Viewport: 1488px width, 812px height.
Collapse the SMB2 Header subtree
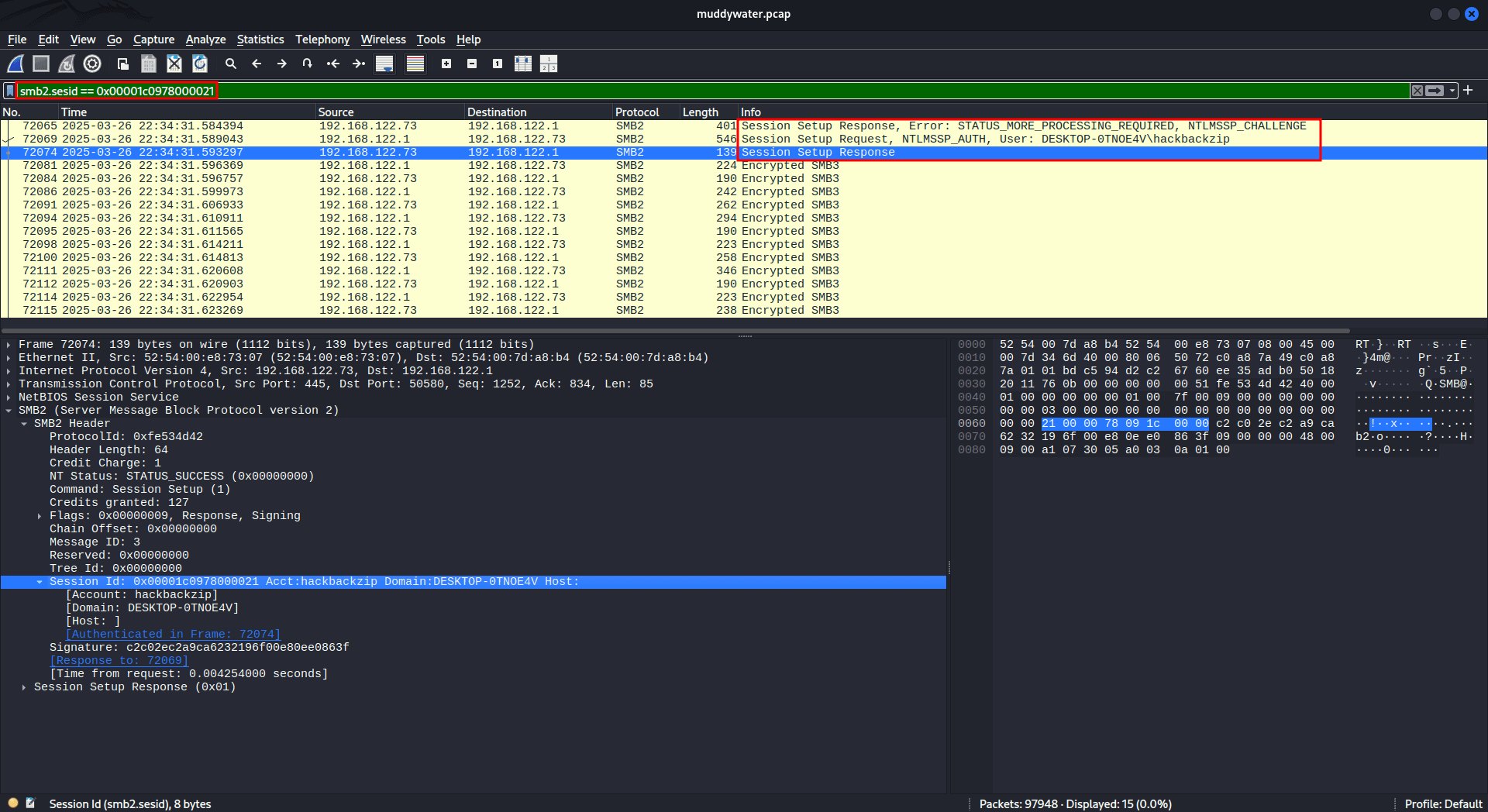pos(24,424)
